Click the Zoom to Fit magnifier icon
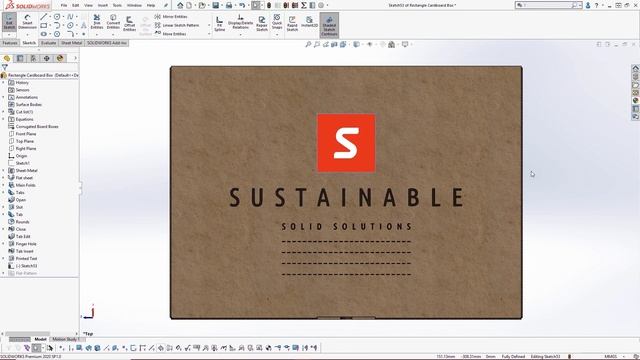 (x=308, y=44)
